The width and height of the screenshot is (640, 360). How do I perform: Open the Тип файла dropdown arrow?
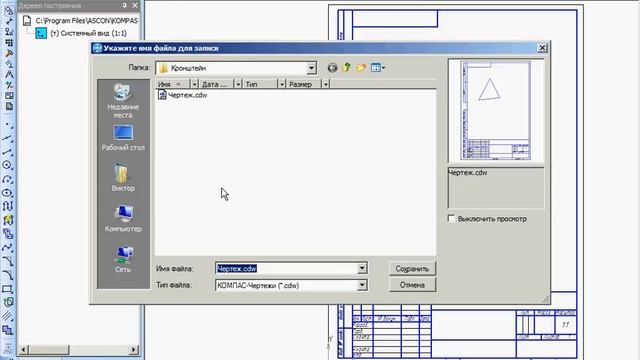(362, 285)
